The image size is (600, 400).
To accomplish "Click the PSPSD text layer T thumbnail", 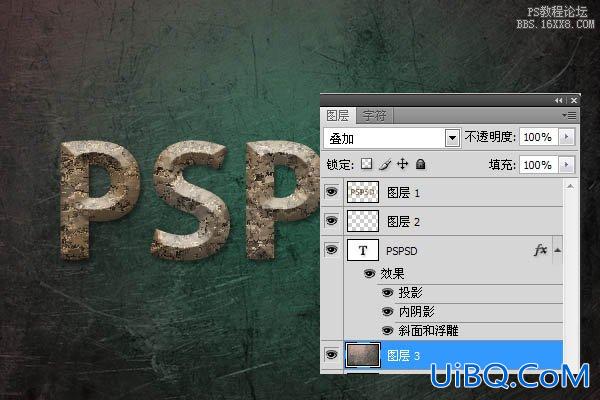I will (x=363, y=250).
